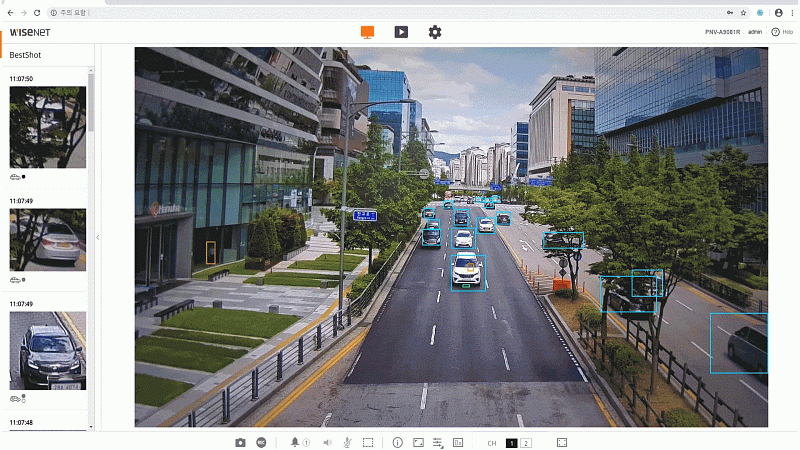
Task: Go back in the browser
Action: point(10,13)
